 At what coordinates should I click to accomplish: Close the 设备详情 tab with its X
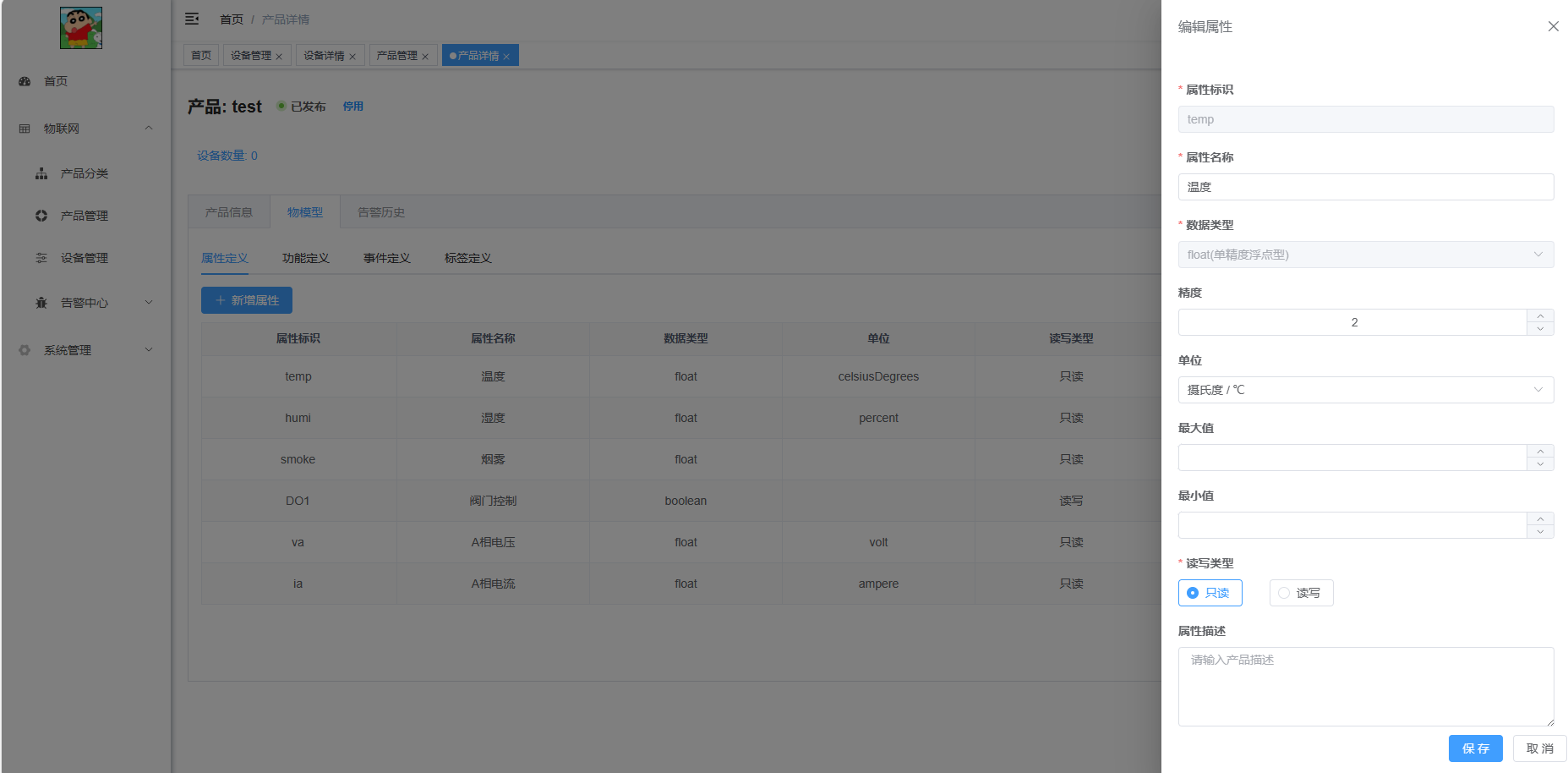[x=352, y=57]
